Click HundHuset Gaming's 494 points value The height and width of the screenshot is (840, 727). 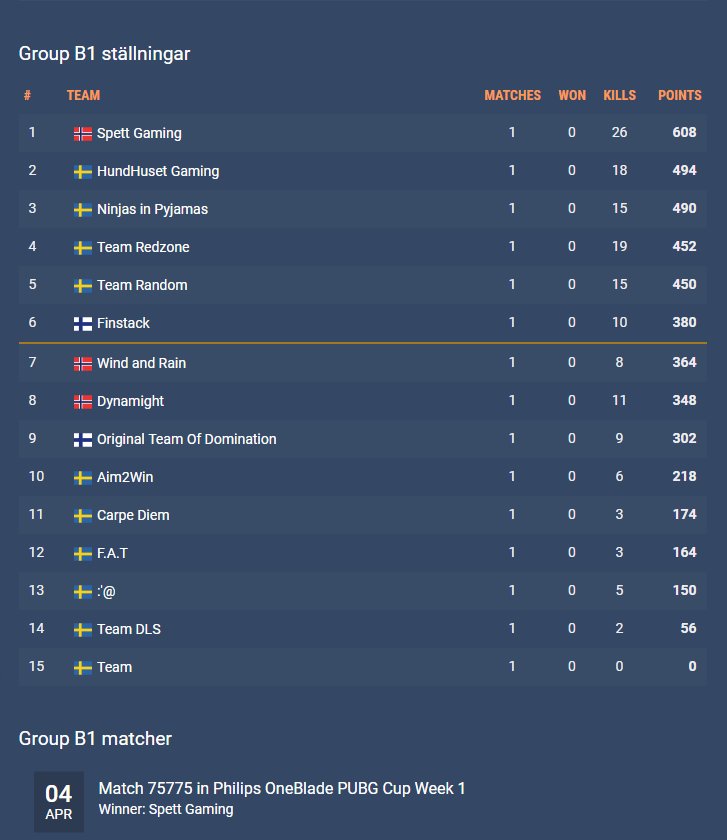tap(685, 170)
